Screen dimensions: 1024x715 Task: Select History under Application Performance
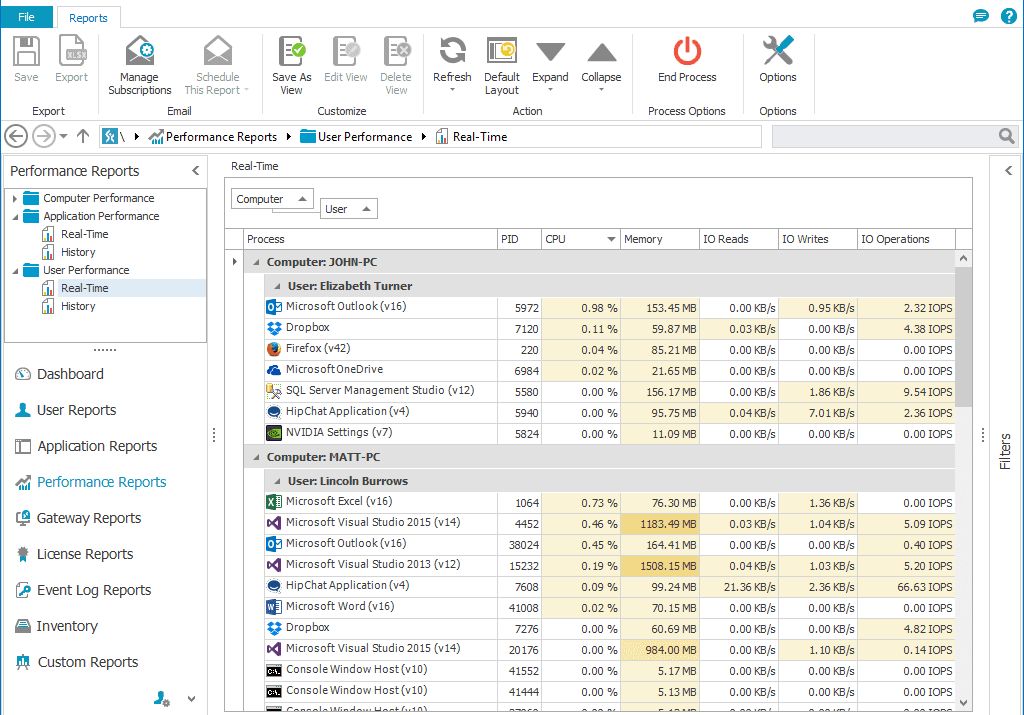[x=78, y=252]
